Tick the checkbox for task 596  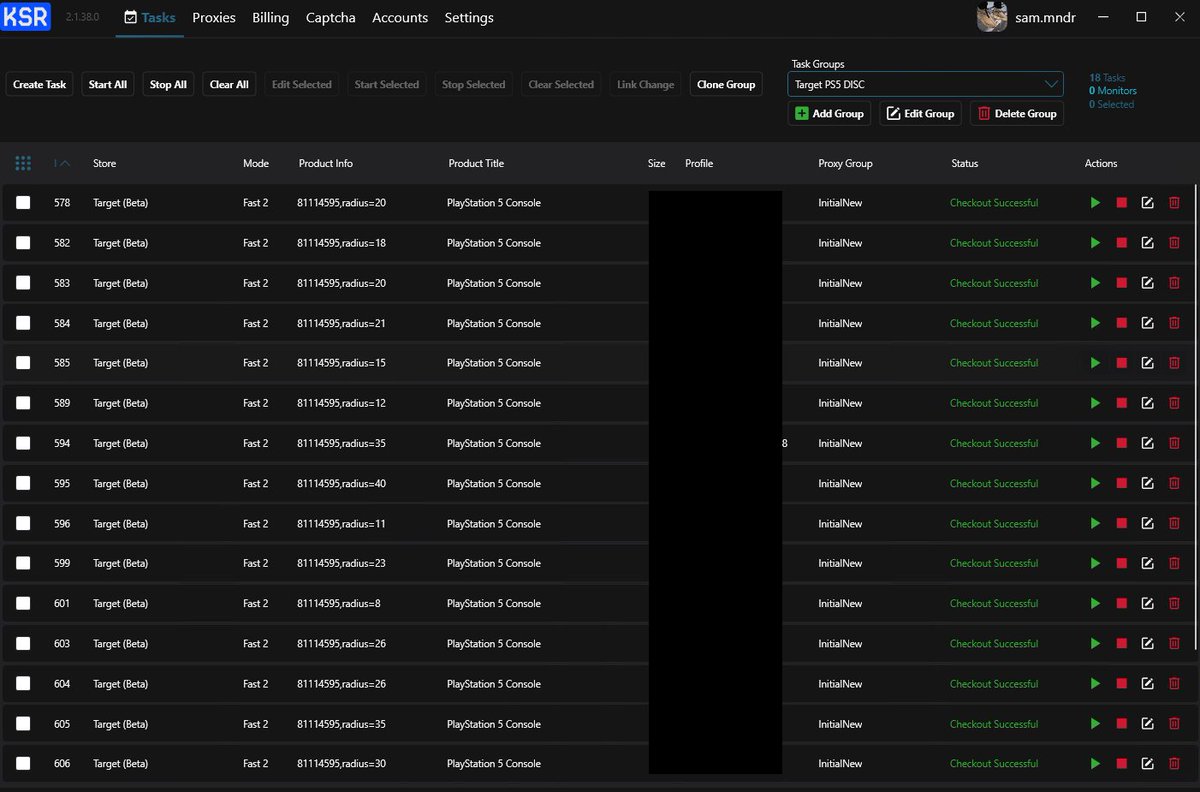[x=23, y=523]
